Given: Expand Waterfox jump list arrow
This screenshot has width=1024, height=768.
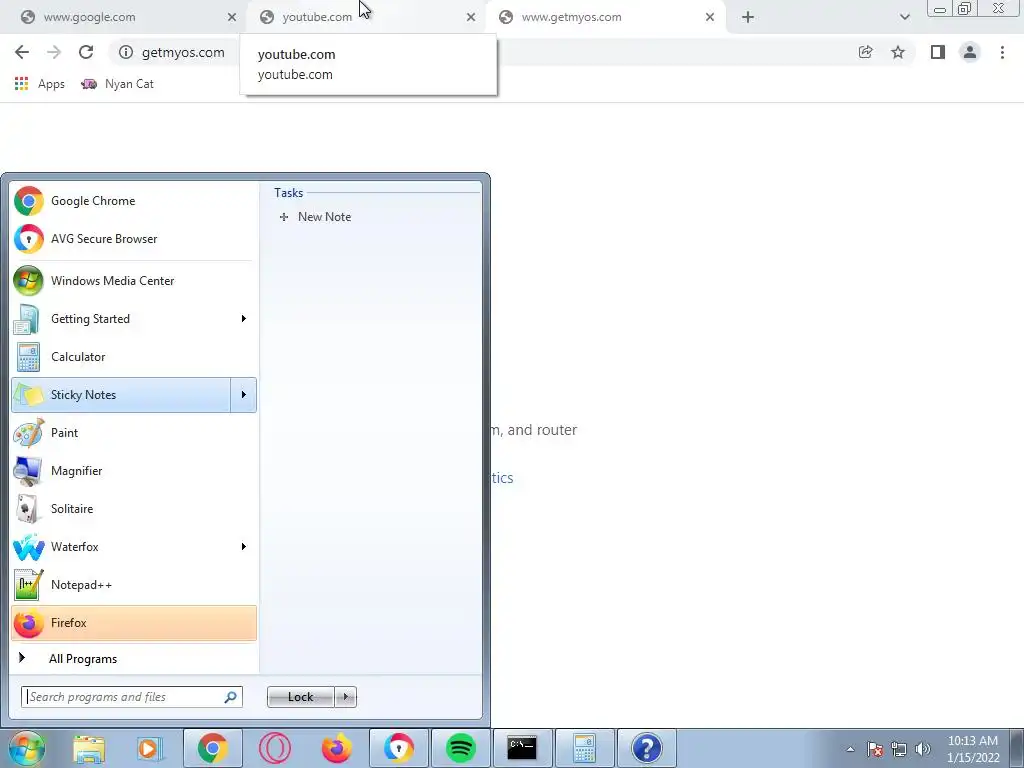Looking at the screenshot, I should pyautogui.click(x=244, y=547).
